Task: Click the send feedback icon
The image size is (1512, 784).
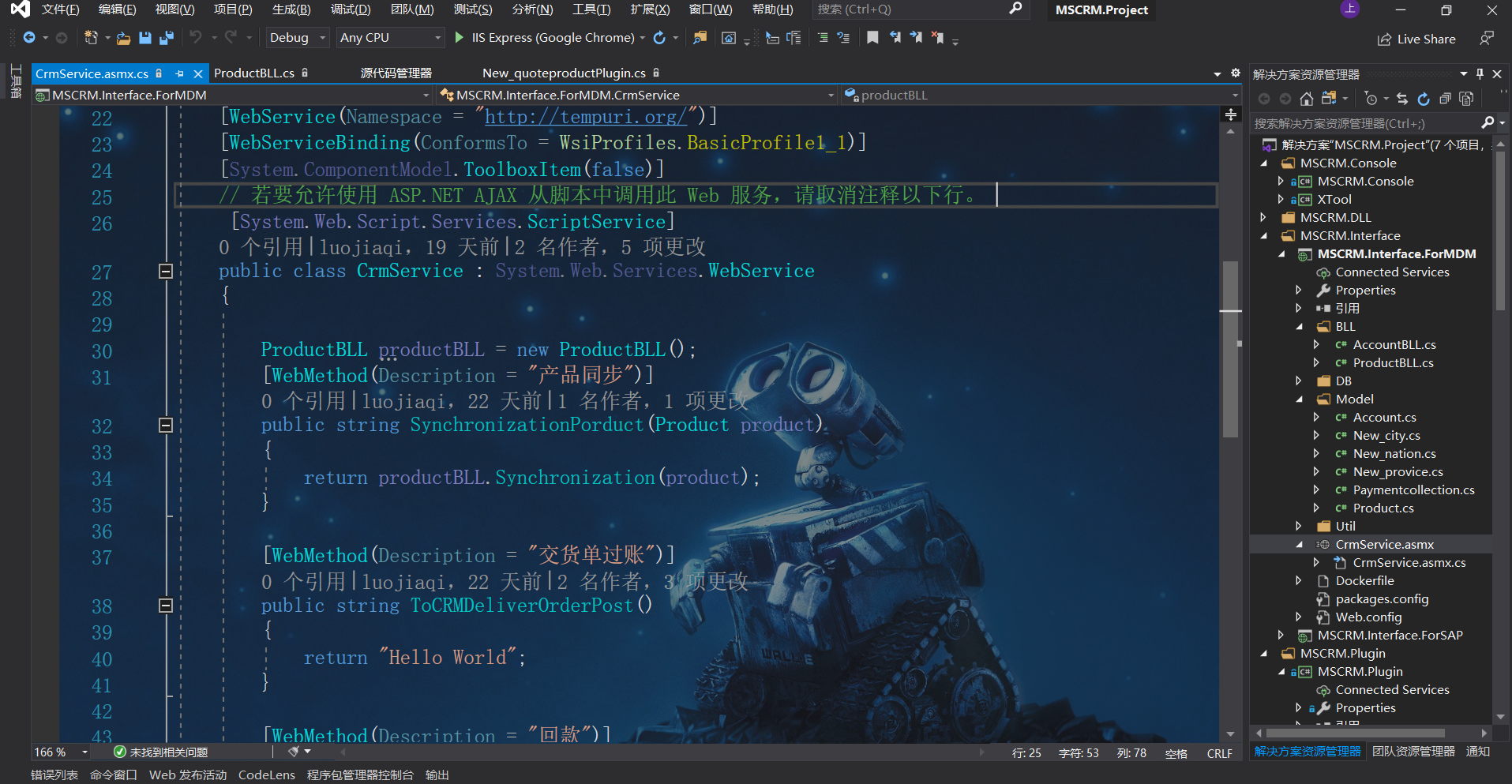Action: (x=1487, y=38)
